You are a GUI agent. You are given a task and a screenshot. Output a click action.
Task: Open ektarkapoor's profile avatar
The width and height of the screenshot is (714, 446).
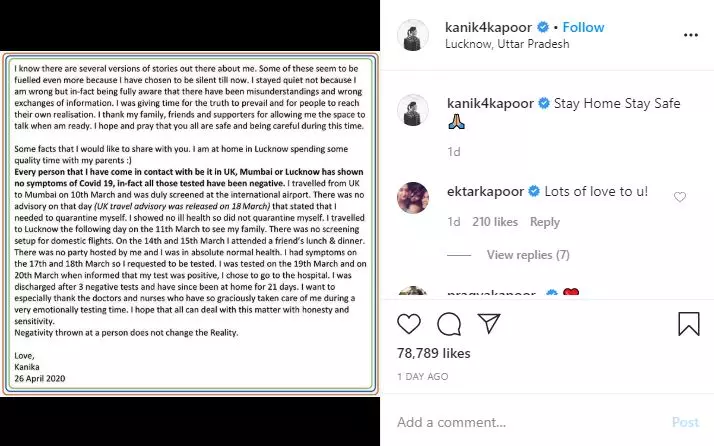click(x=413, y=197)
